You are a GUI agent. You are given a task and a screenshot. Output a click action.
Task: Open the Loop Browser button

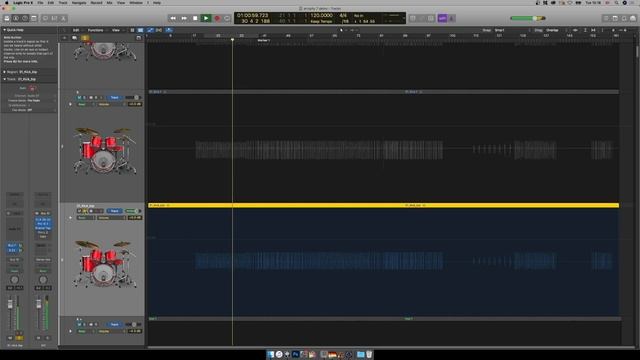pos(624,18)
